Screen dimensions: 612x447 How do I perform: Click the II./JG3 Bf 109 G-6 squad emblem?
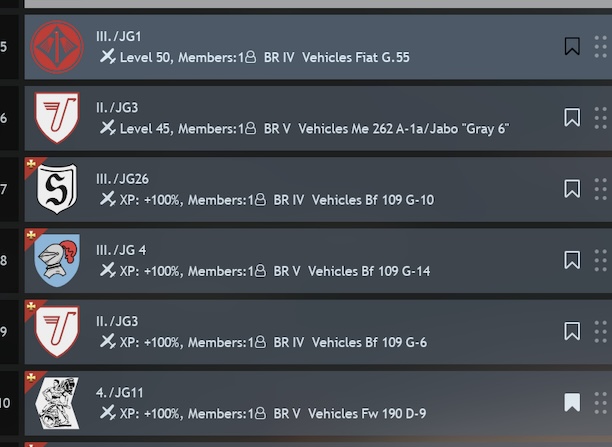[57, 331]
